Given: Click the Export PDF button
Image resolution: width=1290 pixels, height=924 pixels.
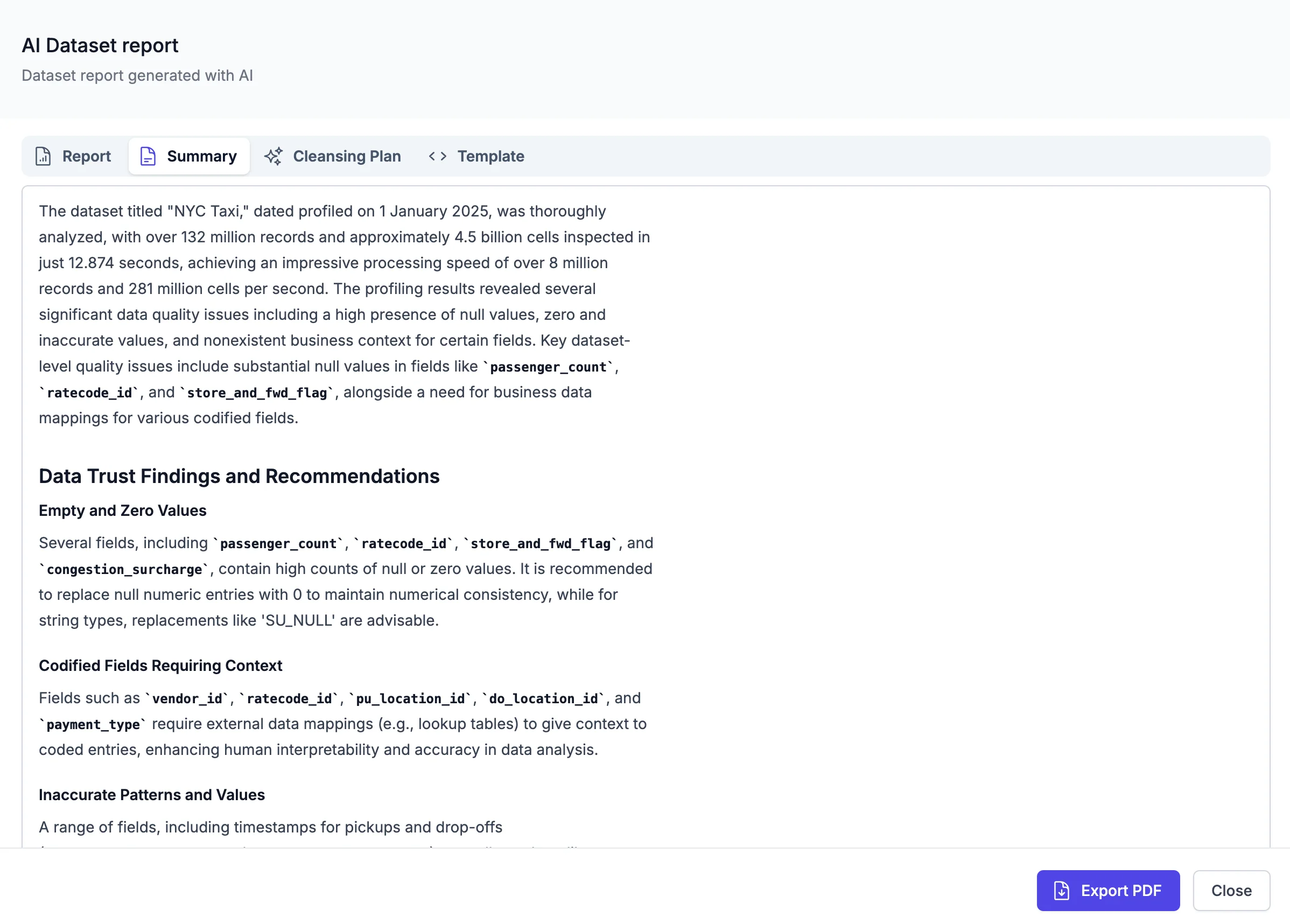Looking at the screenshot, I should 1108,891.
